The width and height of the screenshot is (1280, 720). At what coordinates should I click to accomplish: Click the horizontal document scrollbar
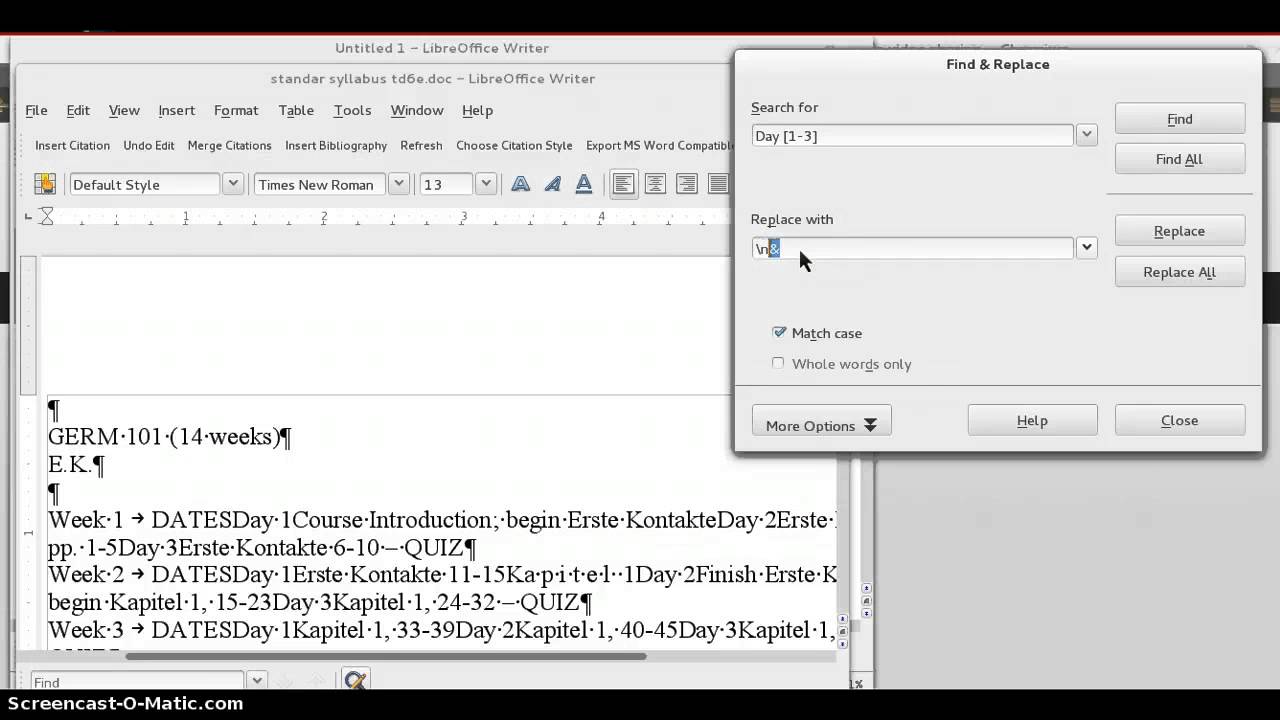(x=385, y=656)
